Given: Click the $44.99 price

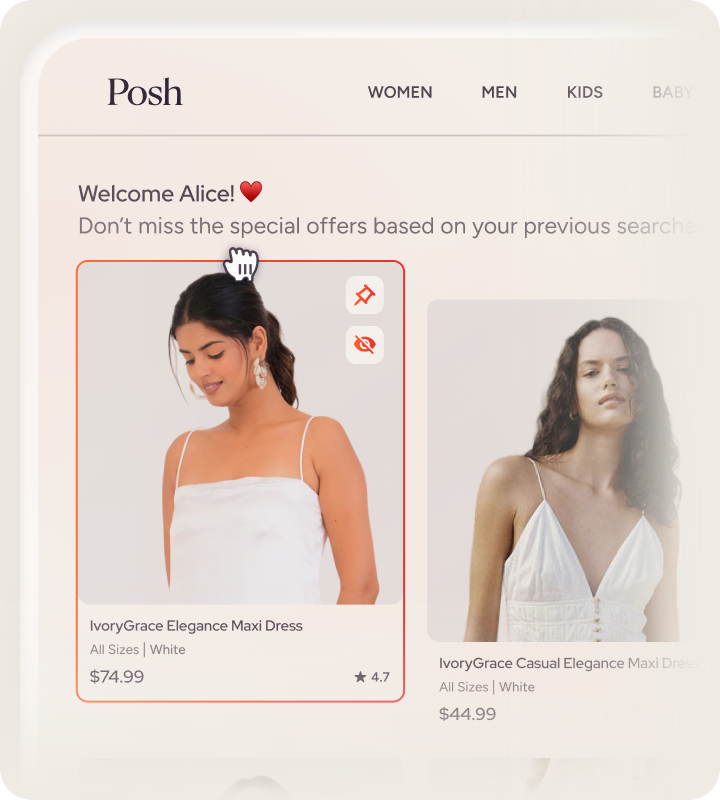Looking at the screenshot, I should (x=467, y=714).
